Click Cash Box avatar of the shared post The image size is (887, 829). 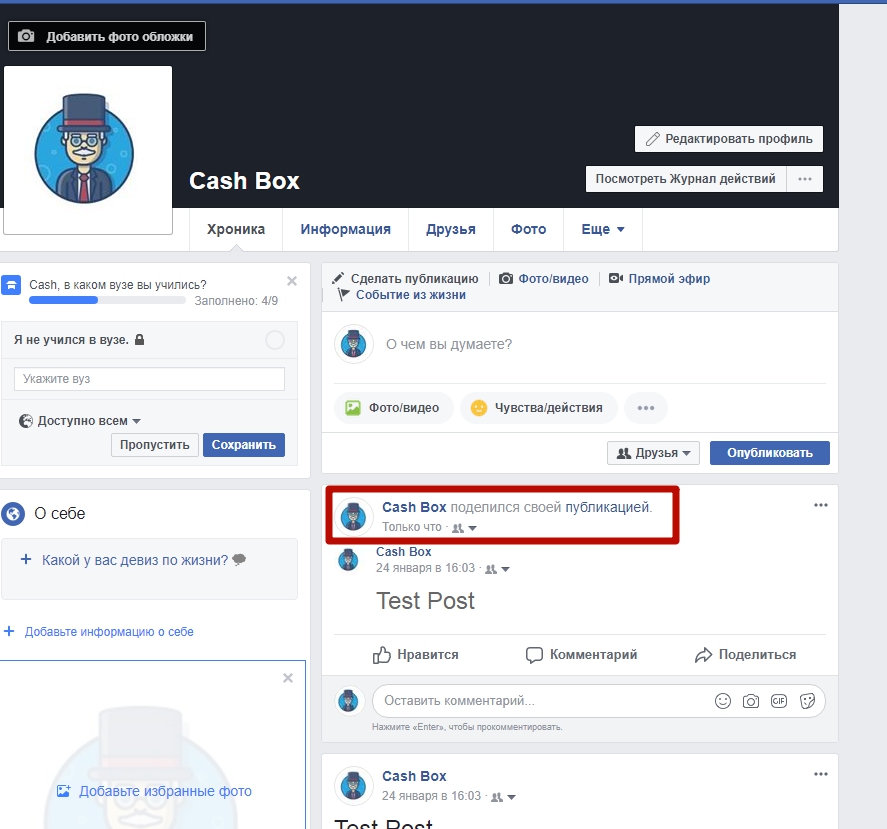point(354,517)
